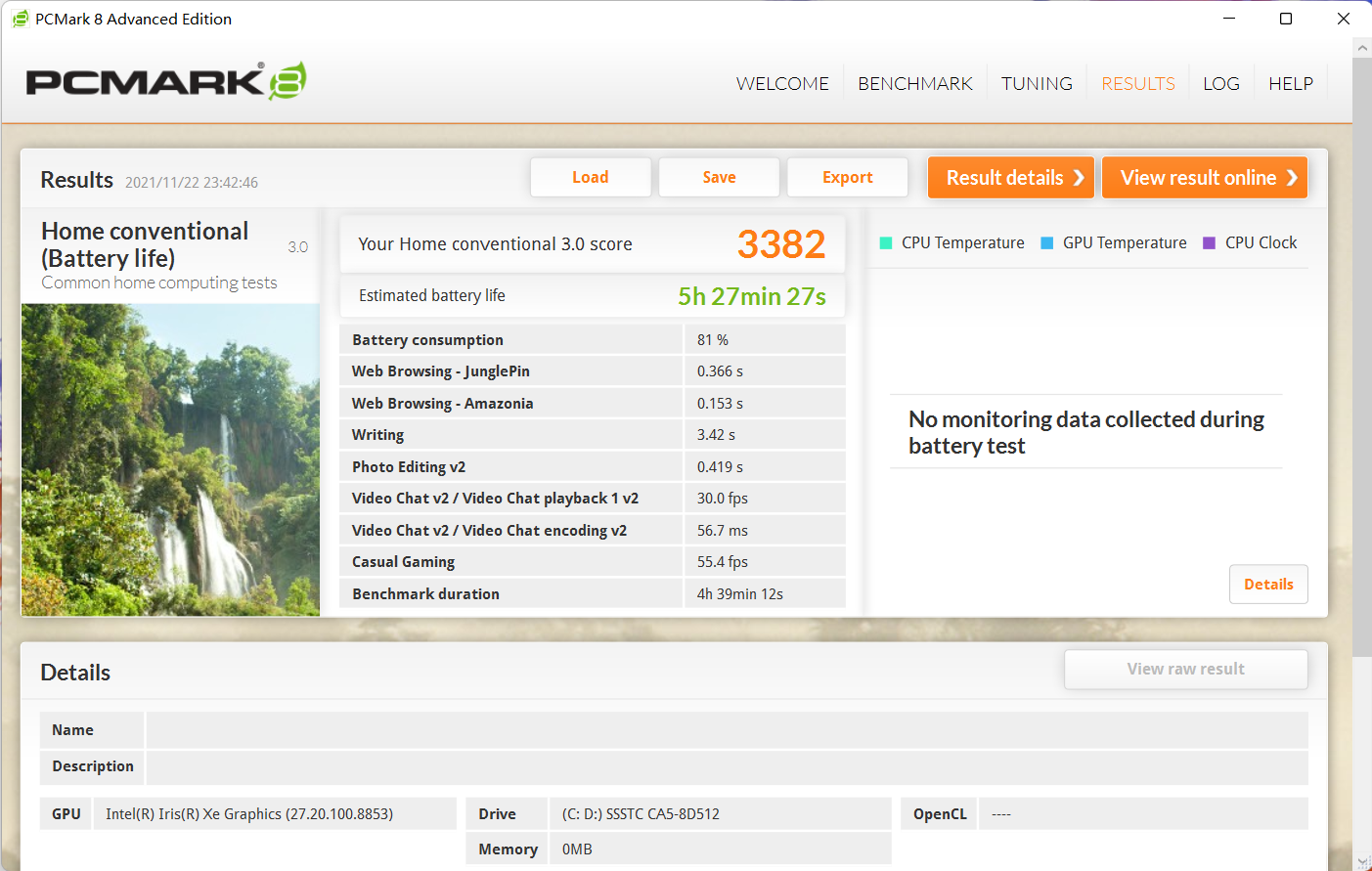Maximize the PCMark 8 window

pos(1286,19)
